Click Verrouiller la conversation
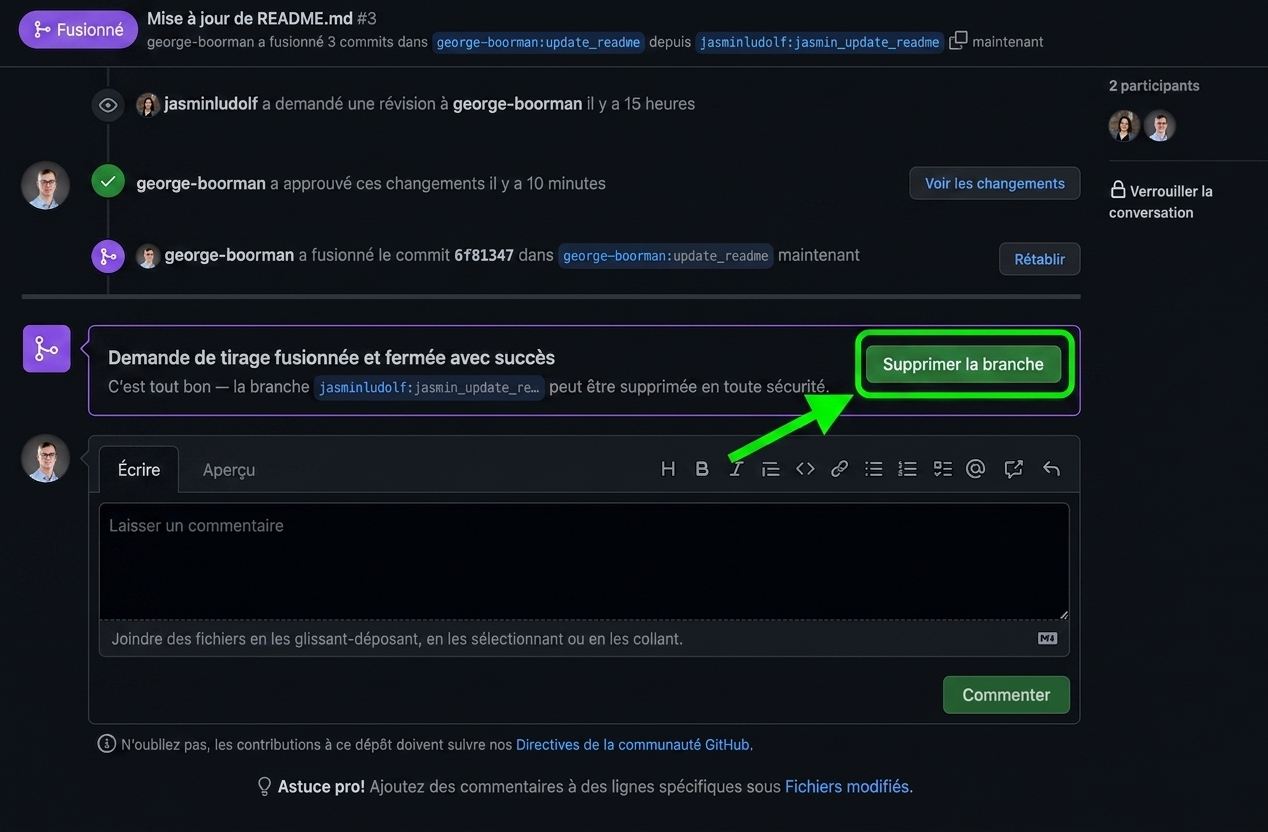The height and width of the screenshot is (832, 1268). point(1161,201)
